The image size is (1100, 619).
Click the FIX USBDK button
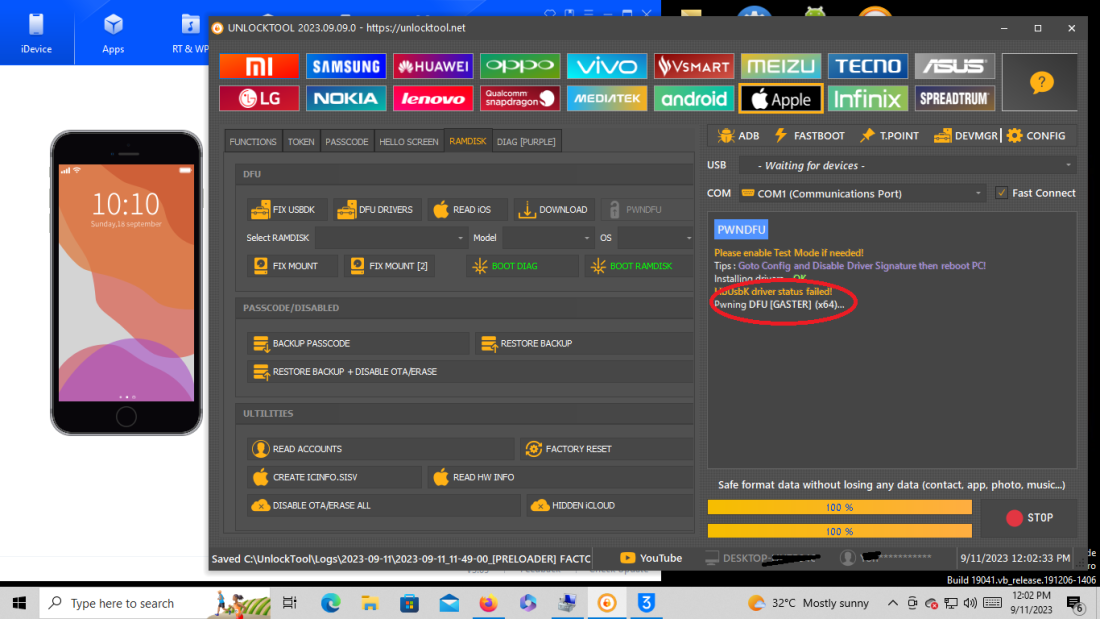tap(285, 209)
